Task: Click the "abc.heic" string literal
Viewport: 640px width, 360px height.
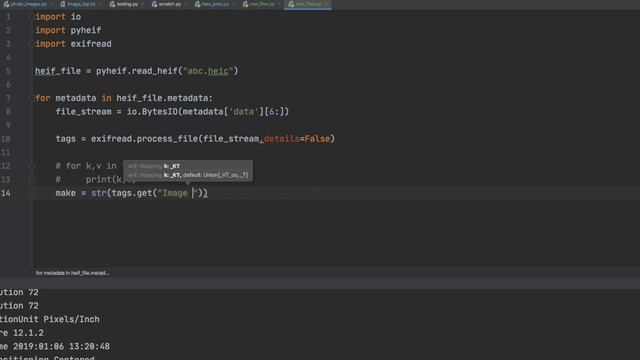Action: 208,71
